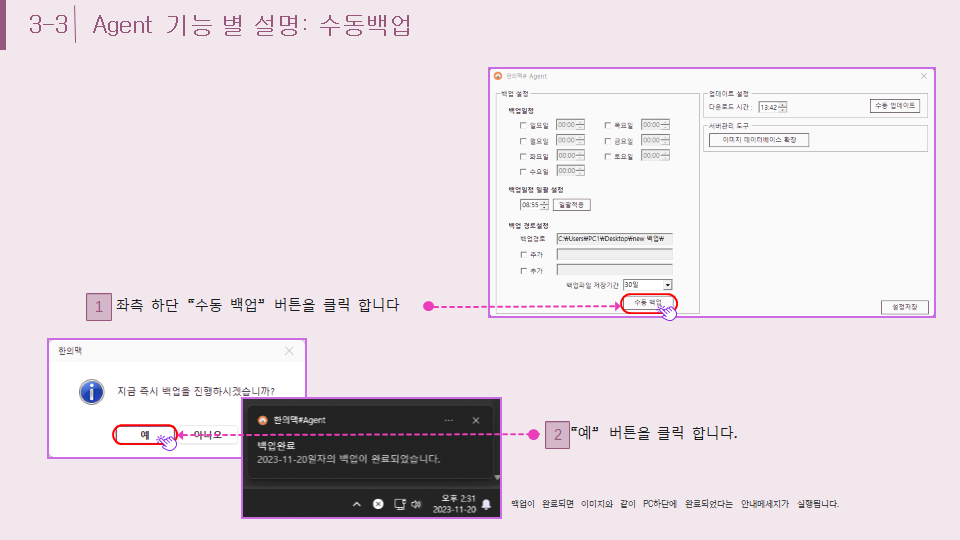Image resolution: width=960 pixels, height=540 pixels.
Task: Click the 화요일 time spinner arrows
Action: (580, 156)
